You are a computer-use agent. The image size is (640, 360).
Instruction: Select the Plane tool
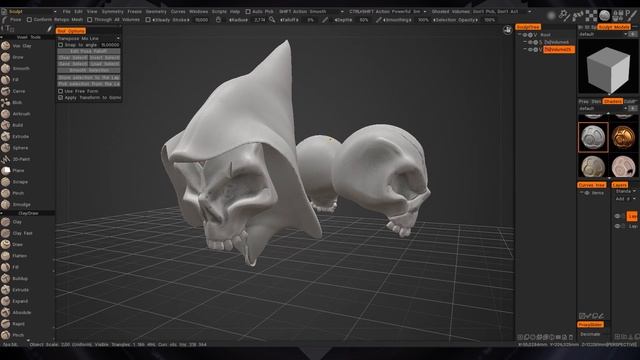[13, 170]
